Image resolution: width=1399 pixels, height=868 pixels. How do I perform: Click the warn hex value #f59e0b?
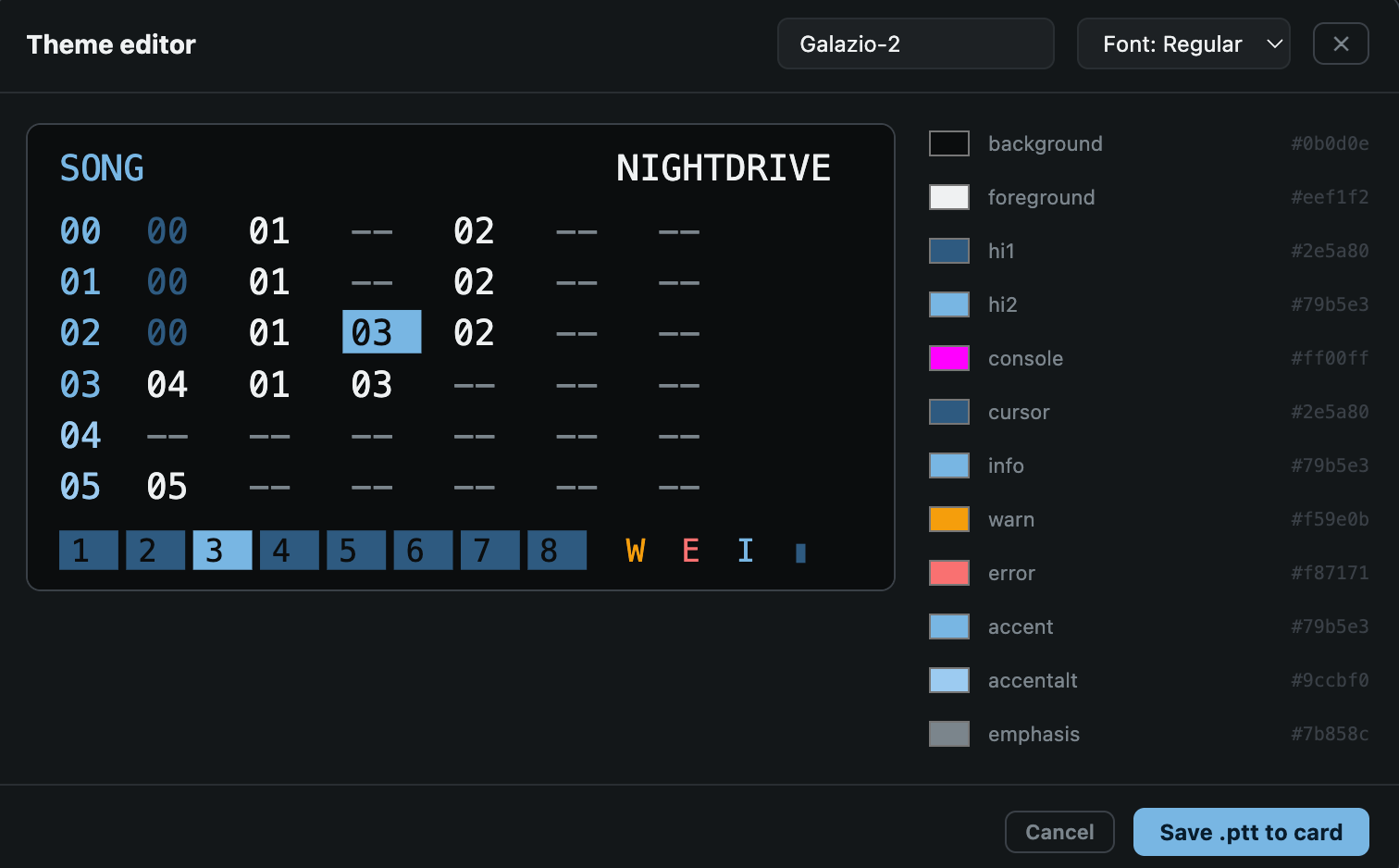[x=1330, y=519]
